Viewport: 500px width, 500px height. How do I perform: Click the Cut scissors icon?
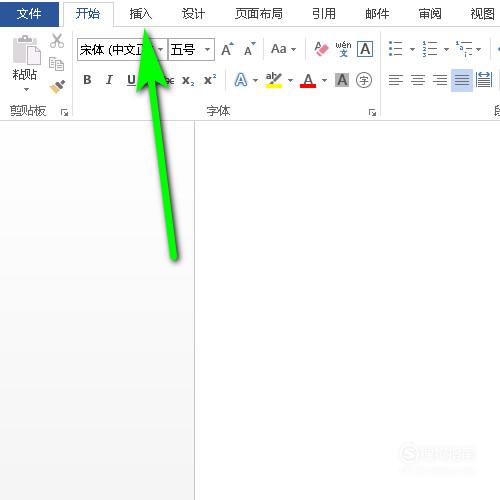(57, 41)
